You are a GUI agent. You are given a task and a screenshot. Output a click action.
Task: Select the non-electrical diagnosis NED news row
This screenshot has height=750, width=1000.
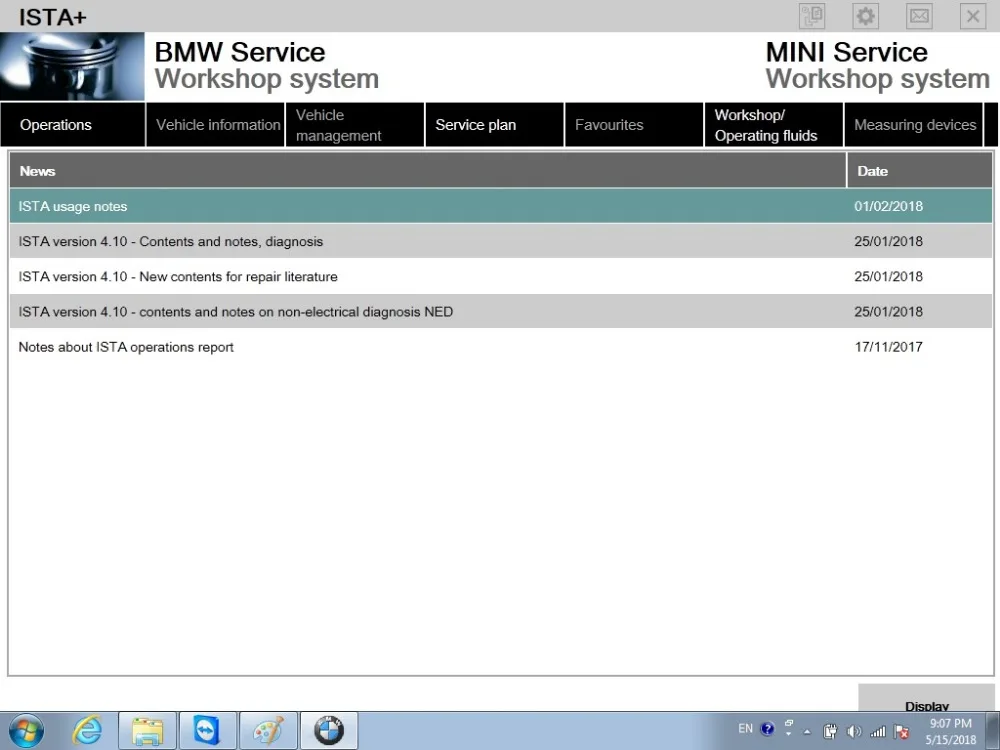501,311
